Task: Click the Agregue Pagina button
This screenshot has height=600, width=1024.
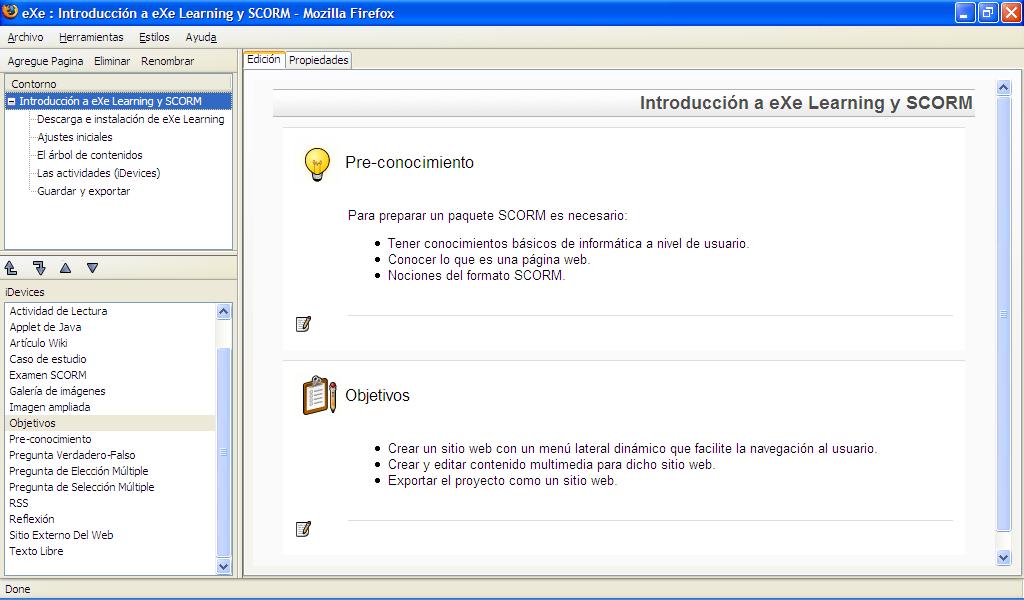Action: [x=46, y=61]
